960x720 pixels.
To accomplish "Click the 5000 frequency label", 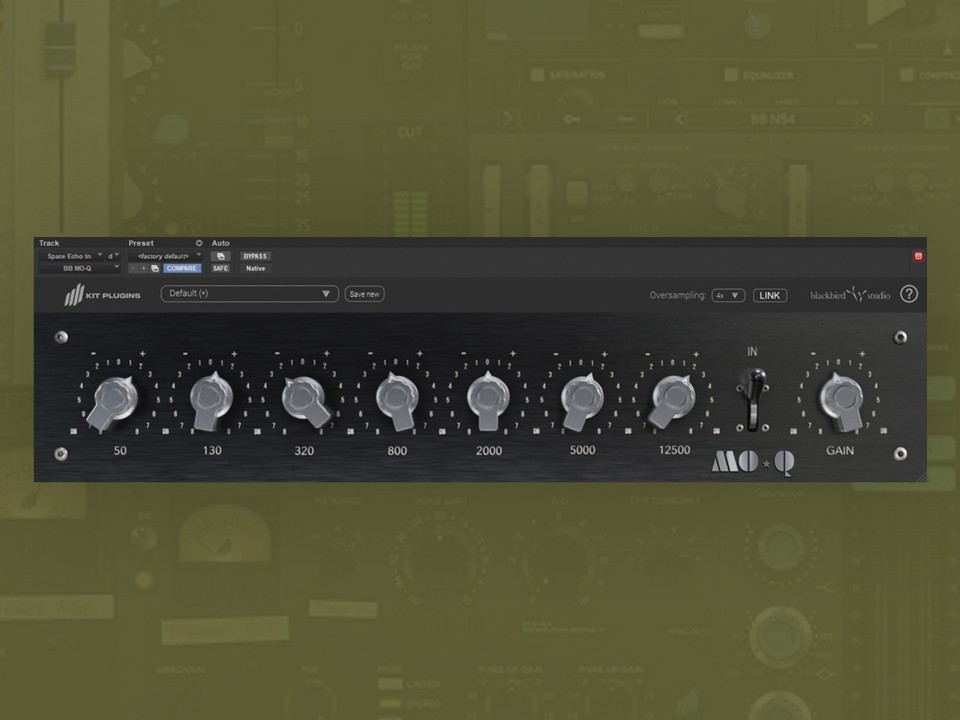I will pos(582,450).
